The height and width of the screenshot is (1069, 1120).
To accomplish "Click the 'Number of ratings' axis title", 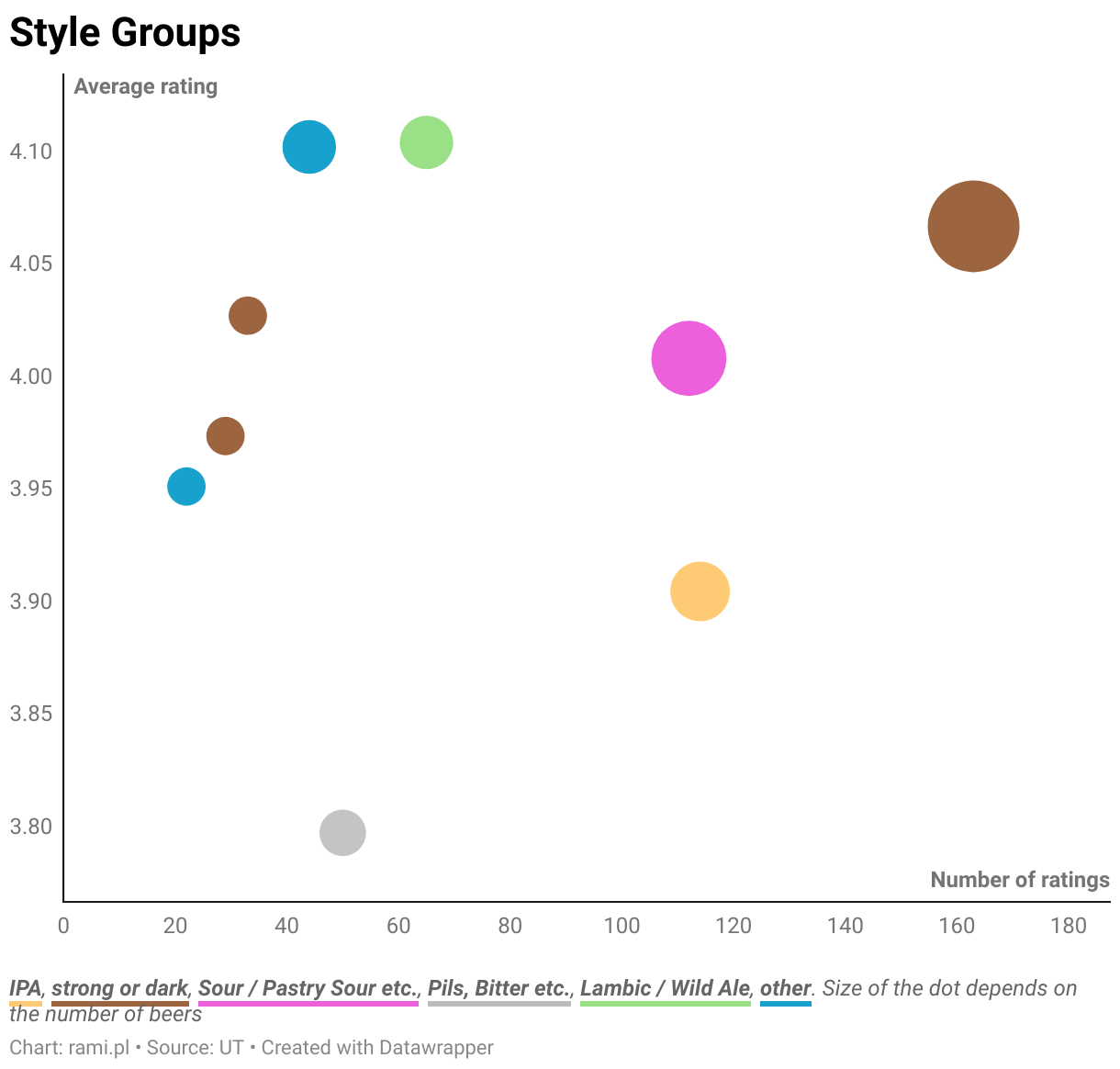I will tap(1019, 880).
